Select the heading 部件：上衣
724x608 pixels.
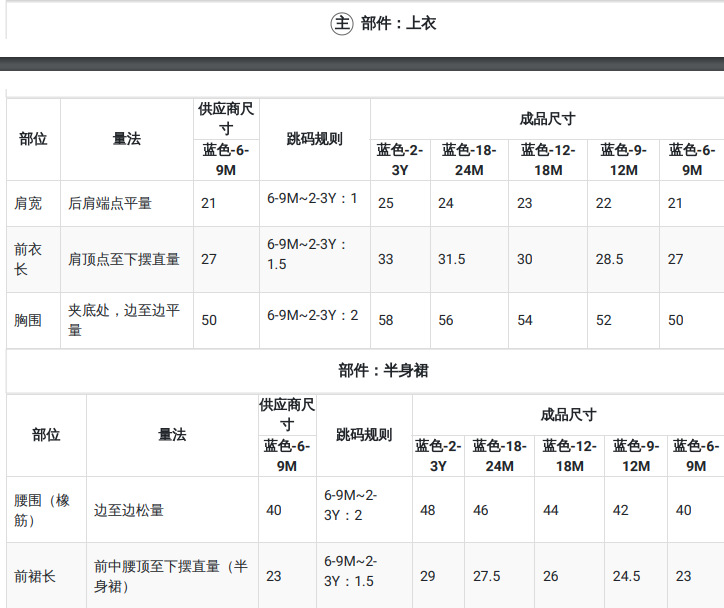click(x=398, y=23)
